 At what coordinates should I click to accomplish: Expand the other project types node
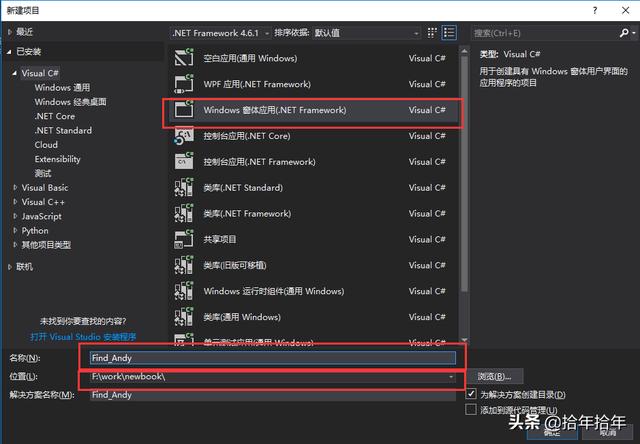click(15, 245)
